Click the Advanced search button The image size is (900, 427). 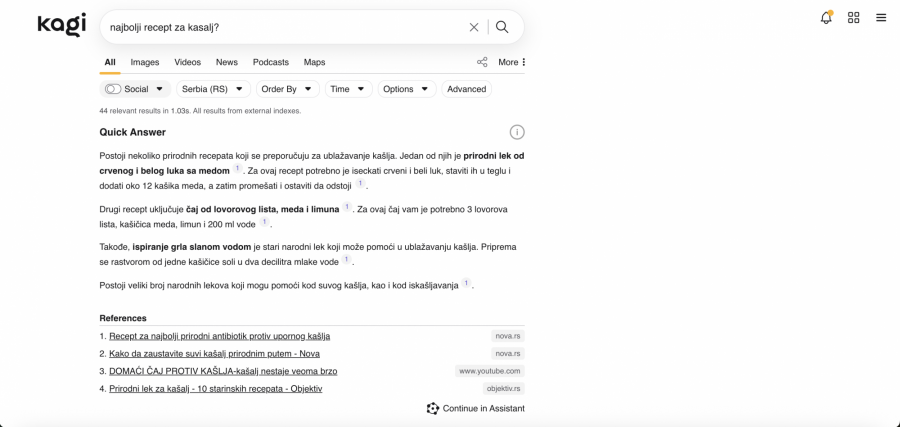[x=466, y=89]
